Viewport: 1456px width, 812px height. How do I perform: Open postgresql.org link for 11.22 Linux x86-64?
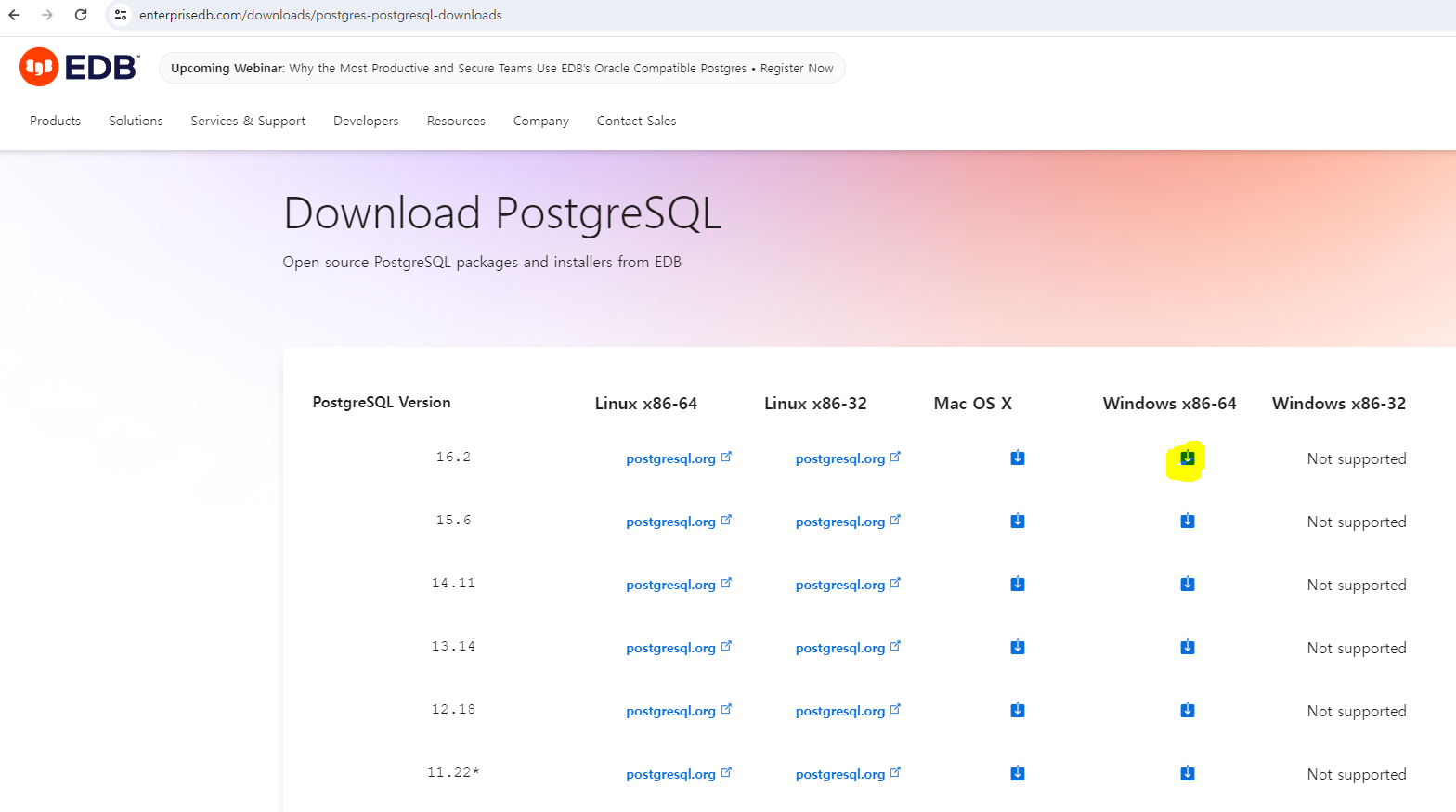tap(679, 774)
